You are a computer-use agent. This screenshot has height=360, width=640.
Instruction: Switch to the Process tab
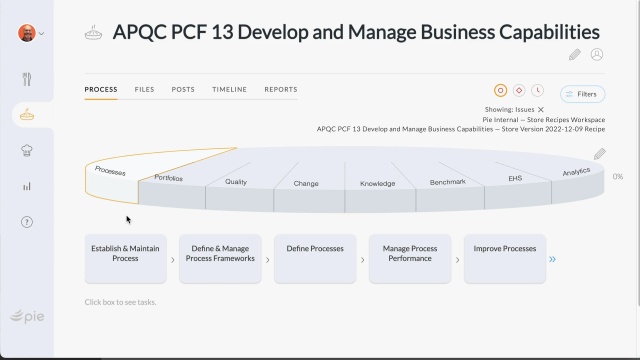tap(101, 89)
